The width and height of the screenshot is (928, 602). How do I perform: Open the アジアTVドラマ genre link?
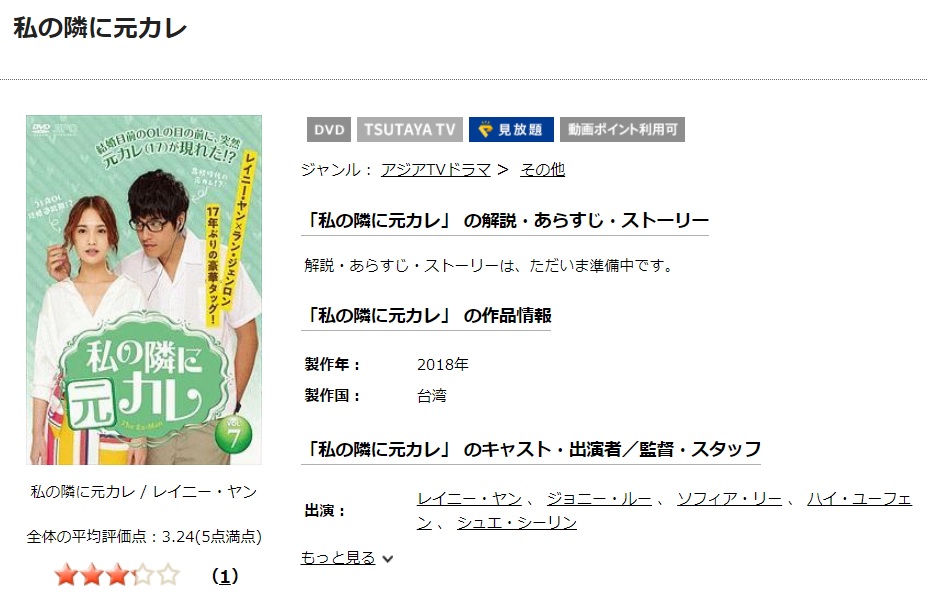click(x=436, y=170)
